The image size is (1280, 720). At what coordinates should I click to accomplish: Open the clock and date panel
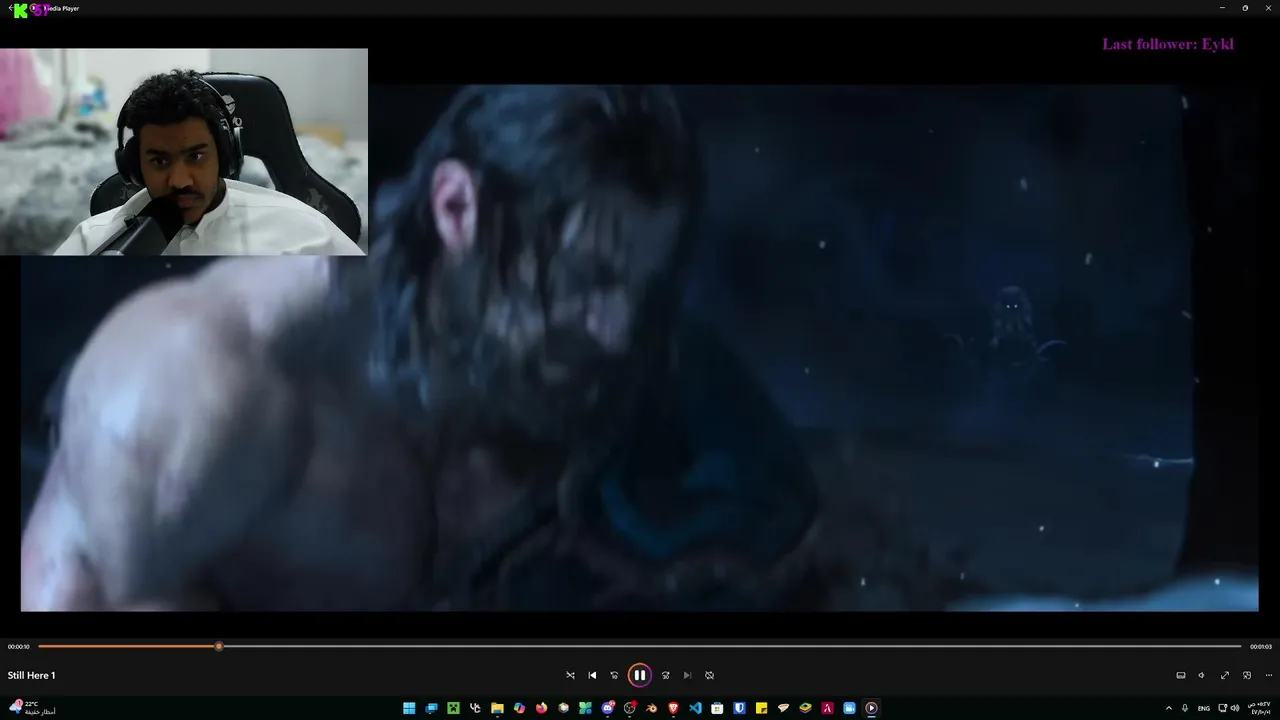pos(1261,708)
